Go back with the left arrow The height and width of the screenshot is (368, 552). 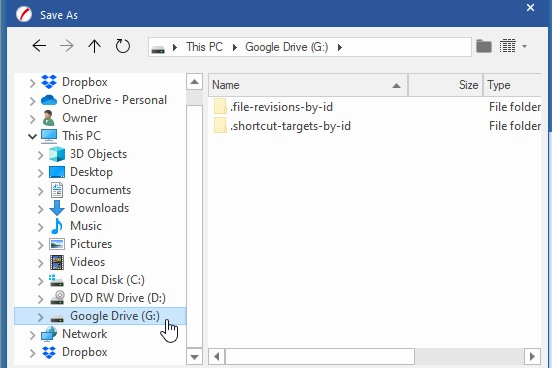click(x=39, y=46)
